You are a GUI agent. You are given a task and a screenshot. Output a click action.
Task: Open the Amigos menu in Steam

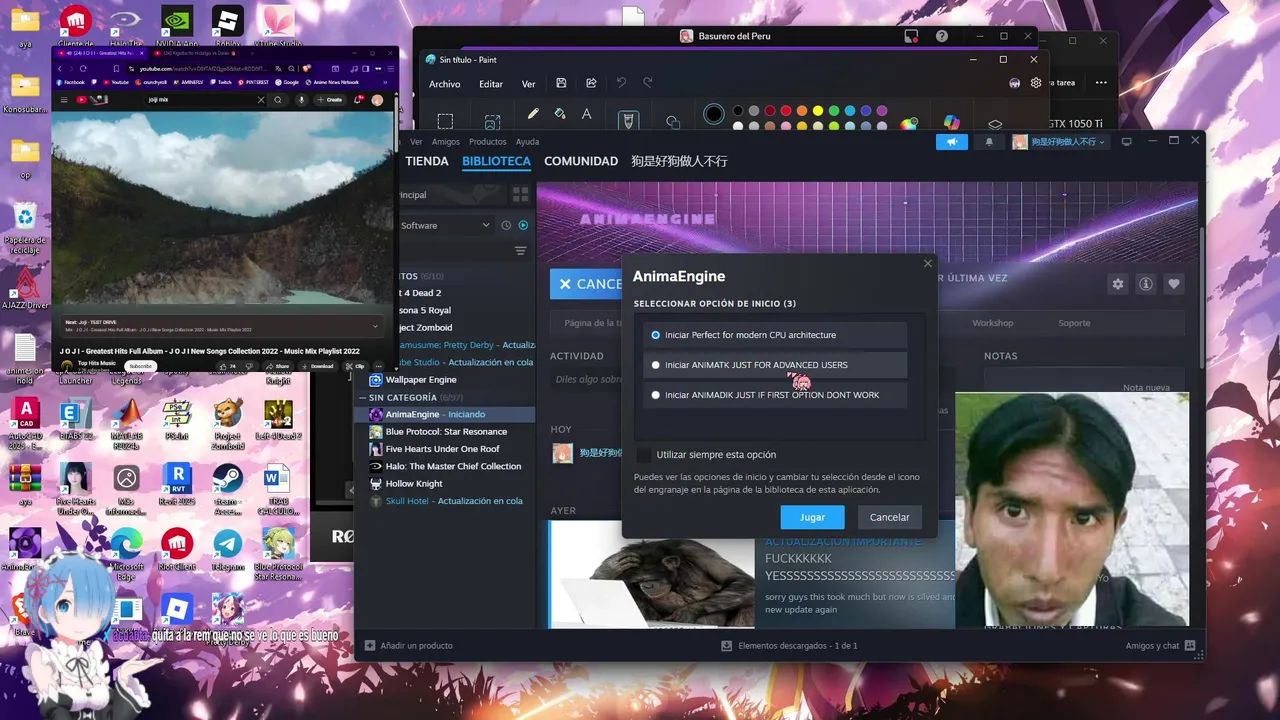coord(446,142)
